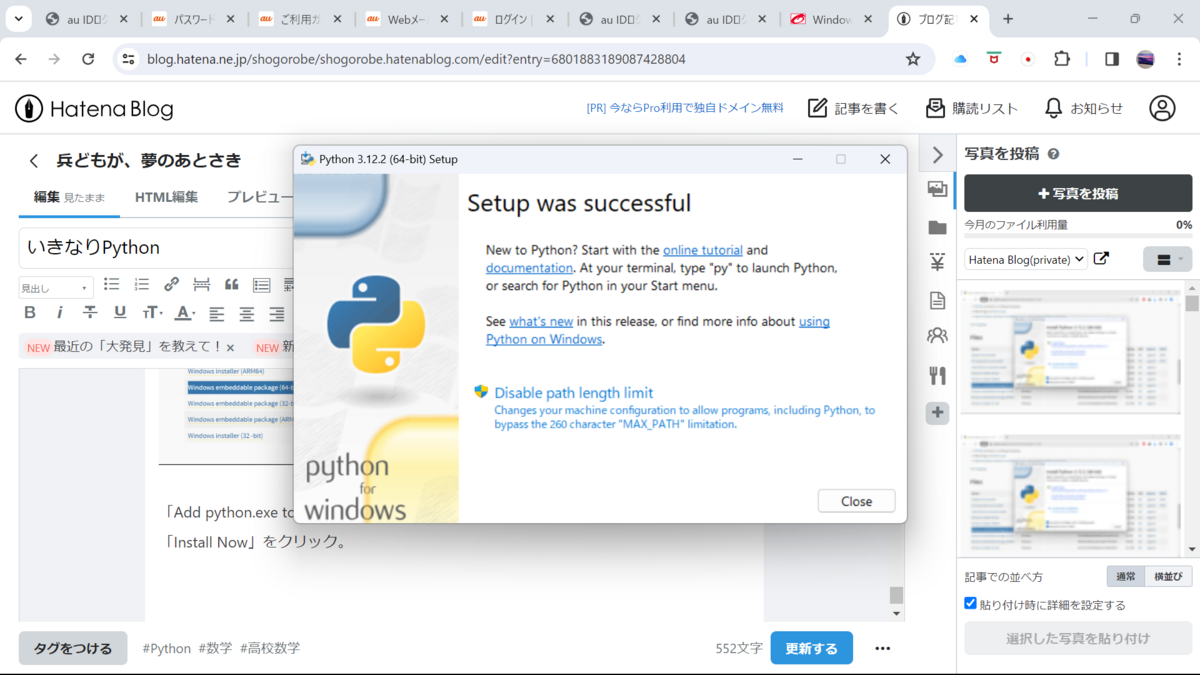
Task: Click the numbered list icon in editor toolbar
Action: (141, 285)
